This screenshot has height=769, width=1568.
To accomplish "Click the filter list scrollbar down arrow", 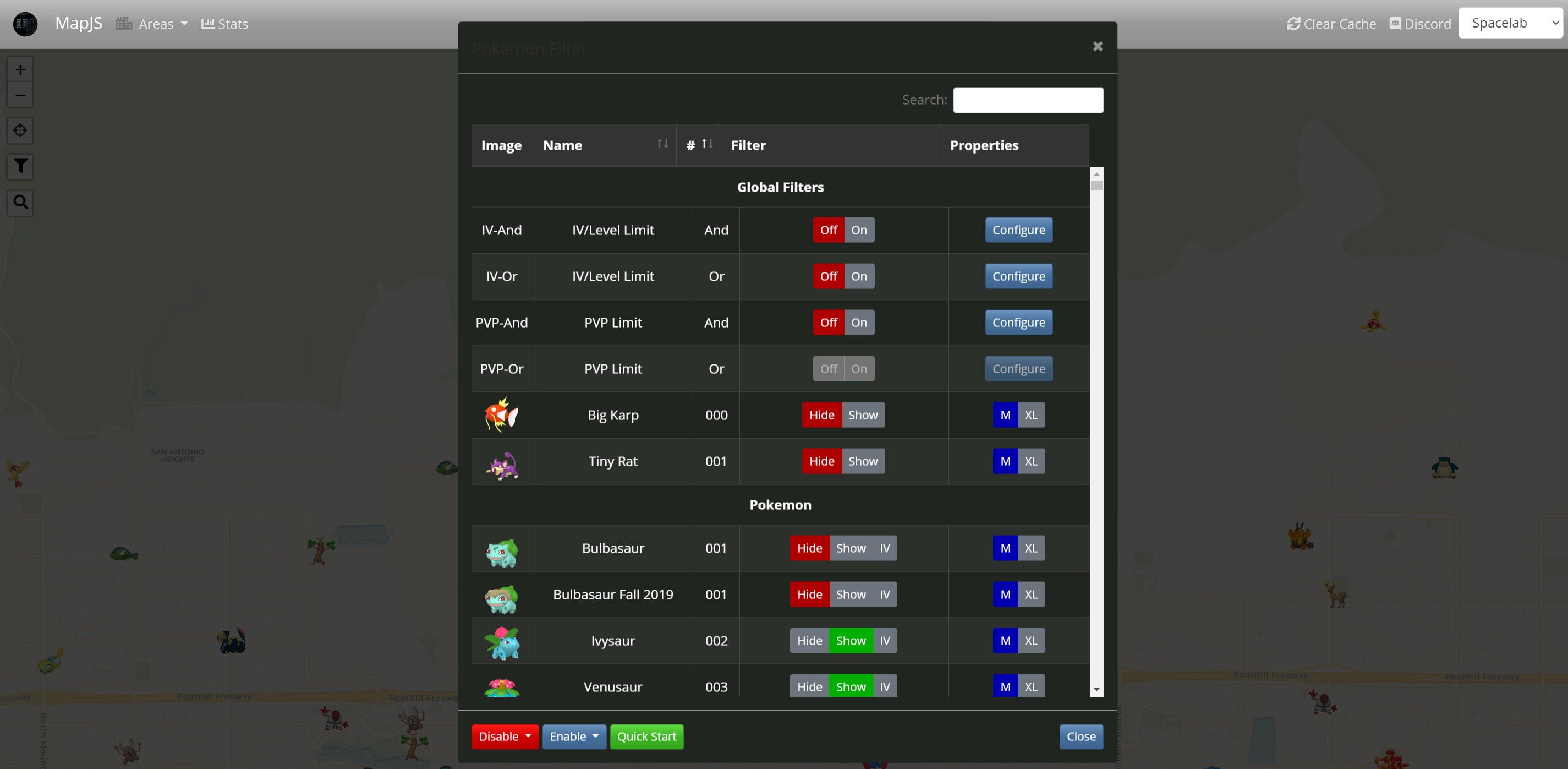I will pos(1096,690).
